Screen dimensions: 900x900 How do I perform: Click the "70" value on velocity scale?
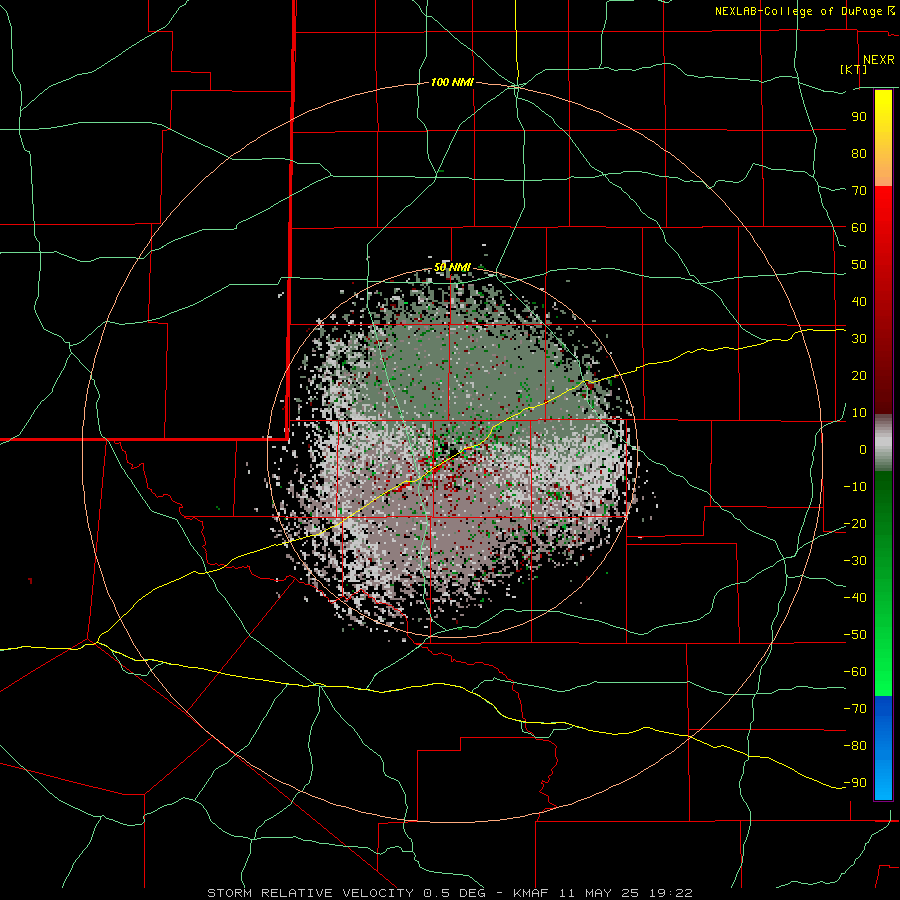click(859, 191)
